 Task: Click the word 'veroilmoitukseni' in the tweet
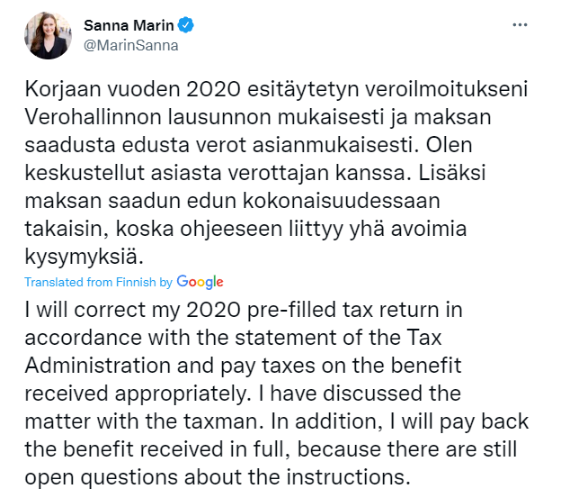pos(446,89)
